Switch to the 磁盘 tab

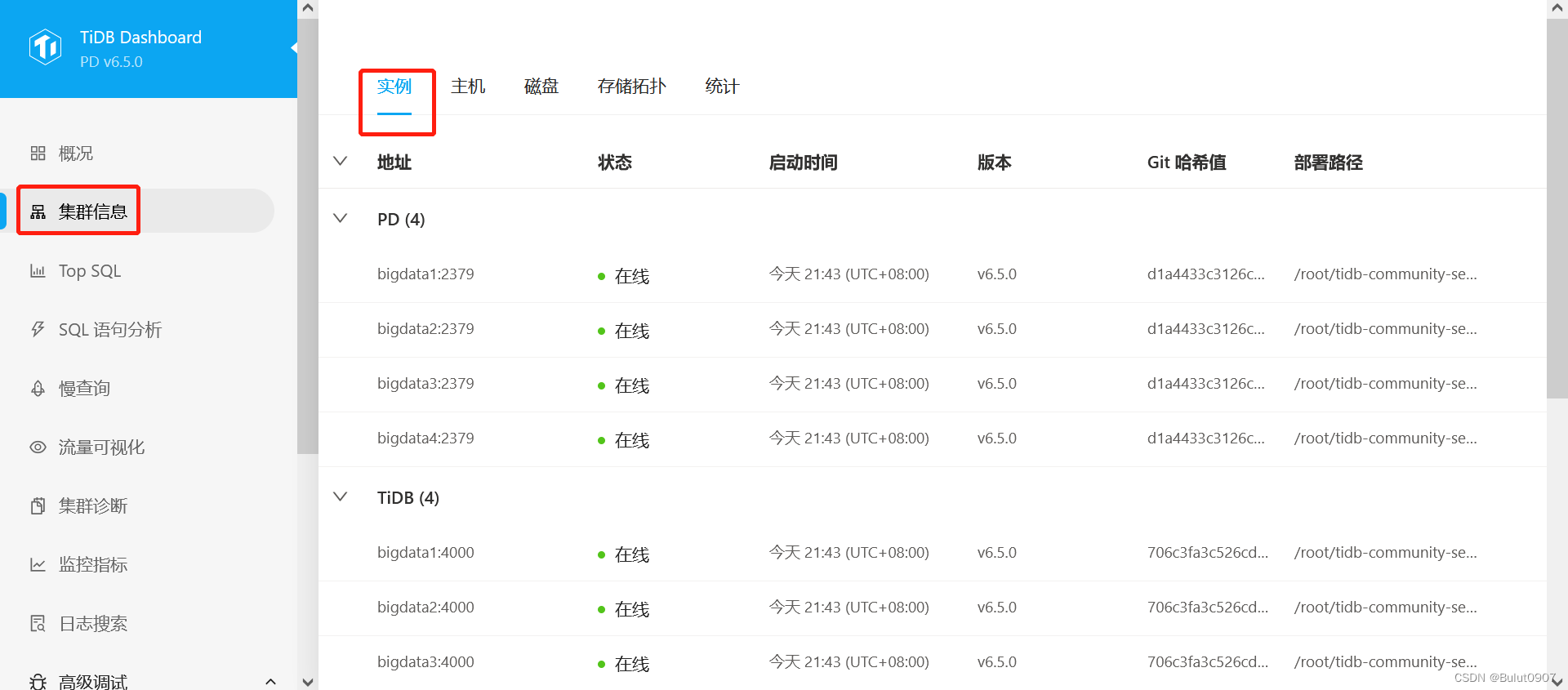pyautogui.click(x=541, y=87)
